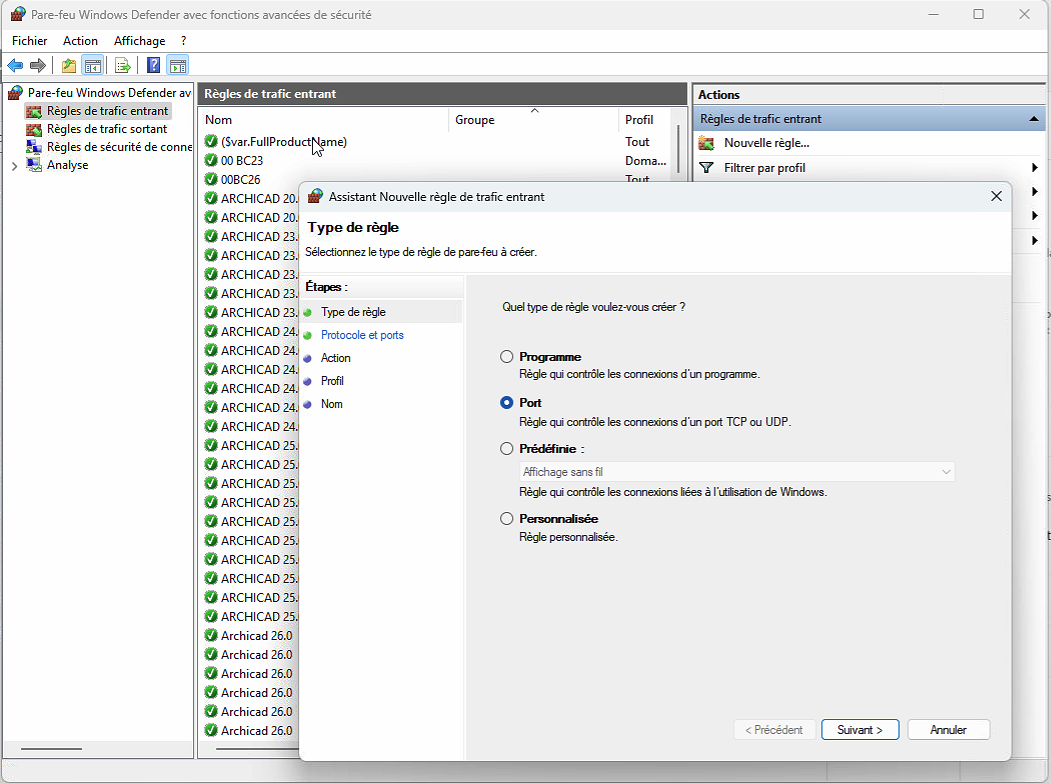Image resolution: width=1051 pixels, height=783 pixels.
Task: Collapse the Règles de trafic entrant actions section
Action: click(x=1034, y=119)
